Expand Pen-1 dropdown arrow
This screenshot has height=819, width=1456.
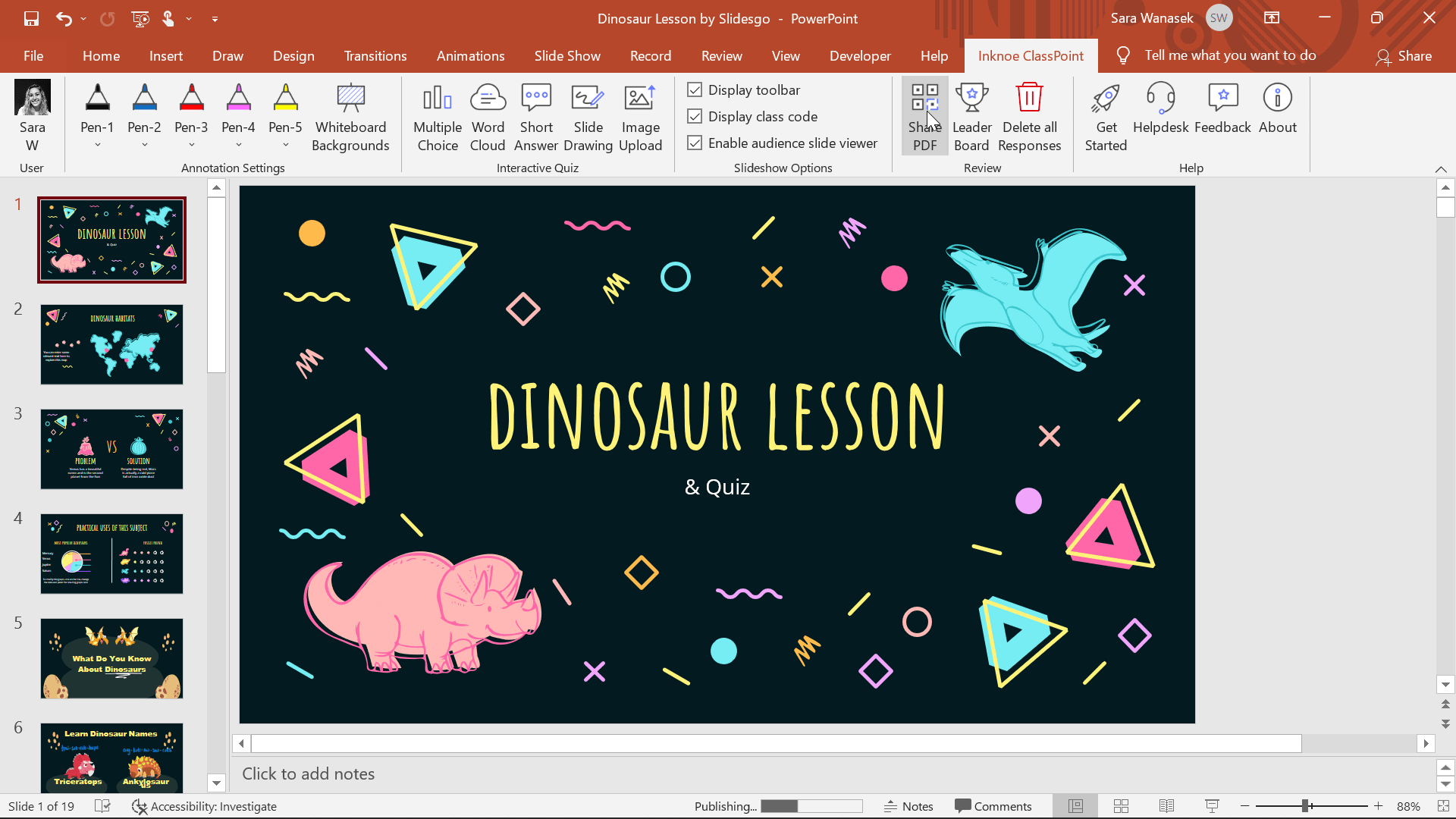(97, 145)
